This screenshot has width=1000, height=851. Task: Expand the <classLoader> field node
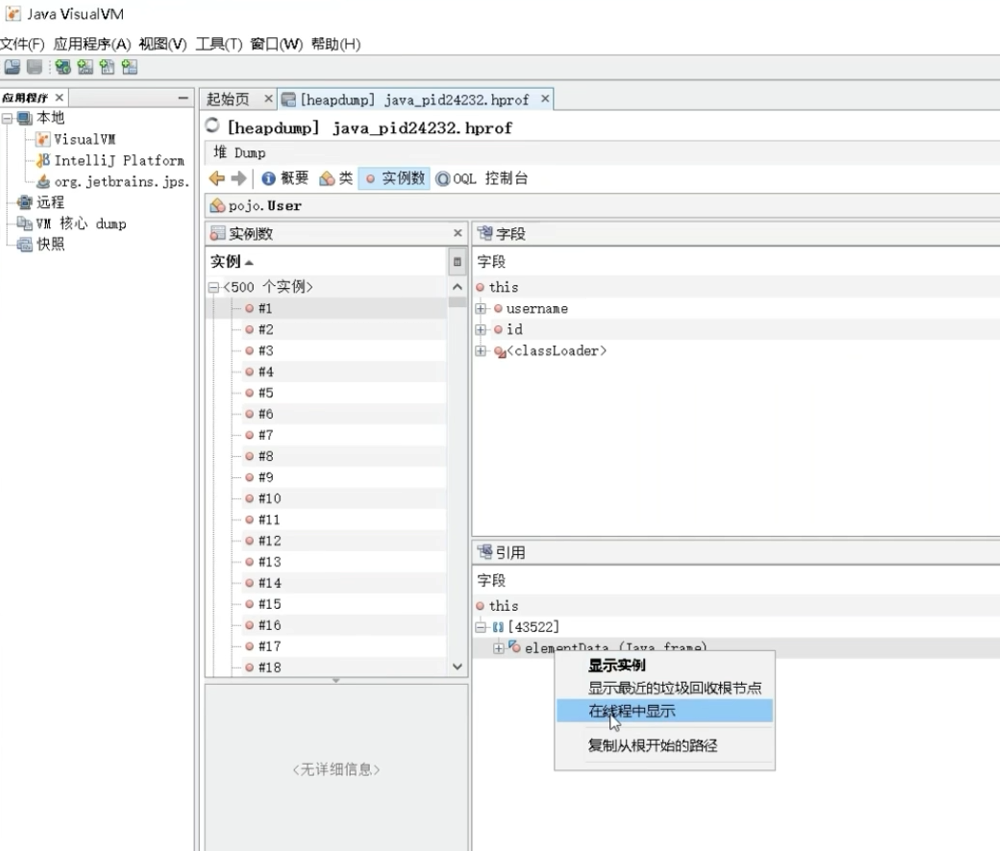(x=481, y=351)
